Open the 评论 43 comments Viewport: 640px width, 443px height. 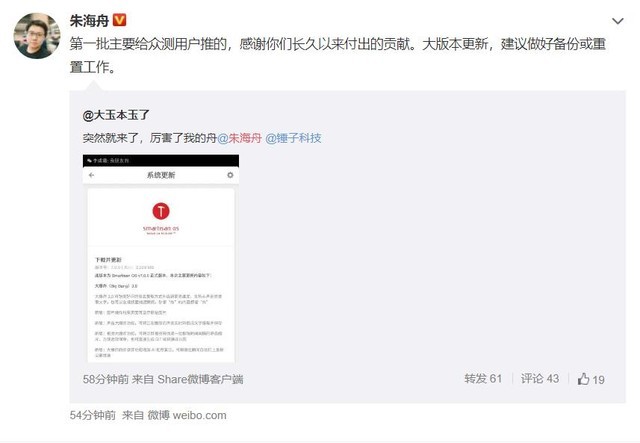[540, 378]
